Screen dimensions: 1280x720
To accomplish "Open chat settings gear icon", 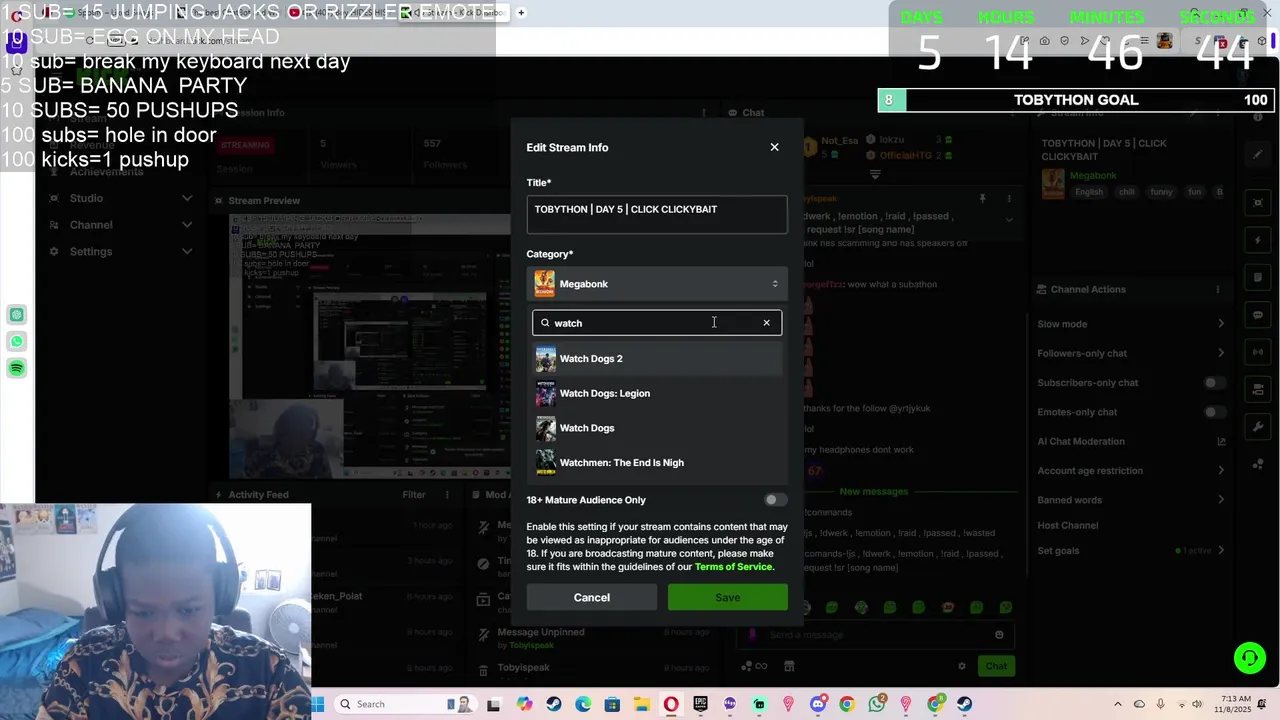I will [x=962, y=666].
